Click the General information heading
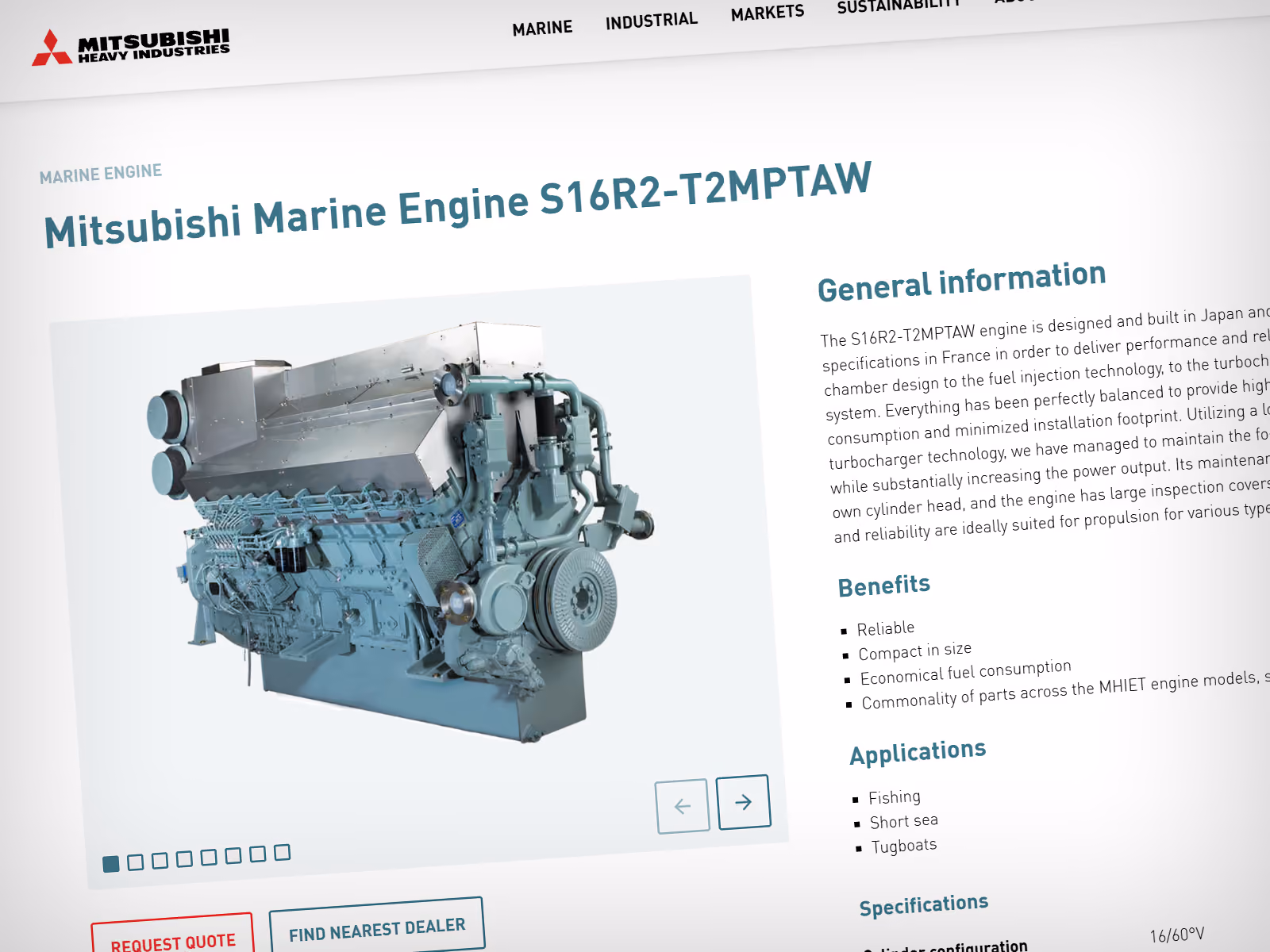 [962, 282]
